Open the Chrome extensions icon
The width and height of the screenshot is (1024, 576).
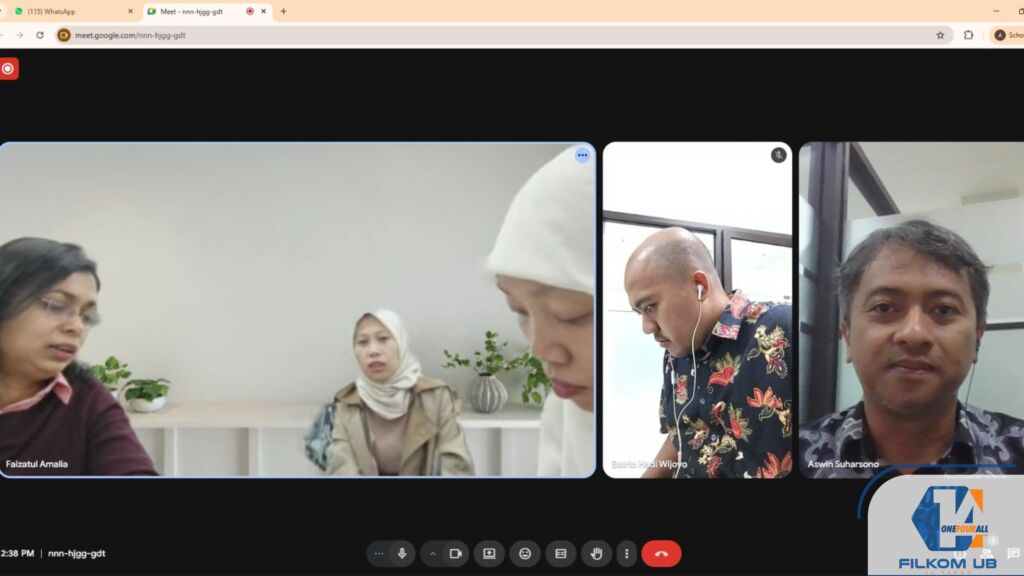(x=966, y=35)
